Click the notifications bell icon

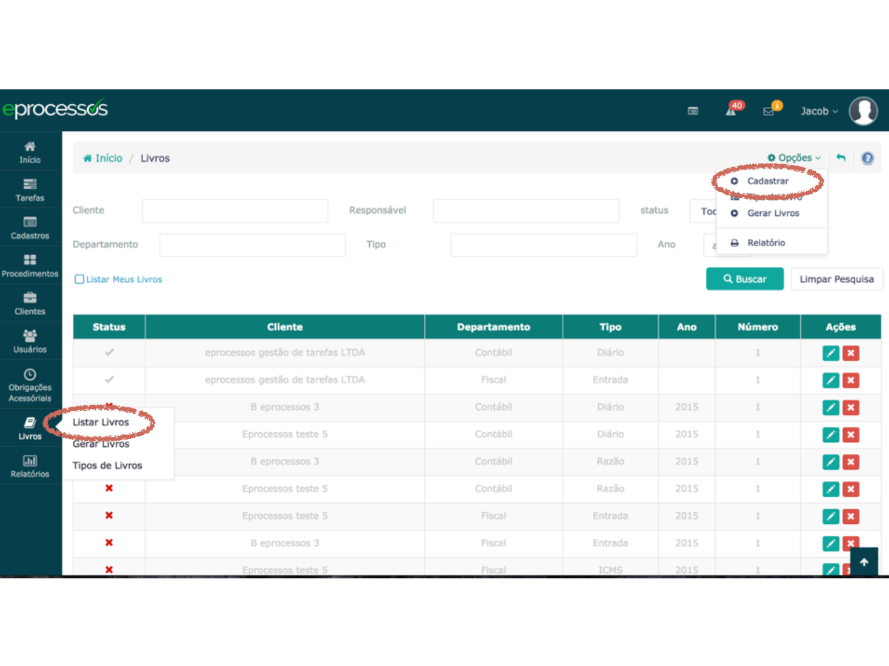pyautogui.click(x=731, y=111)
